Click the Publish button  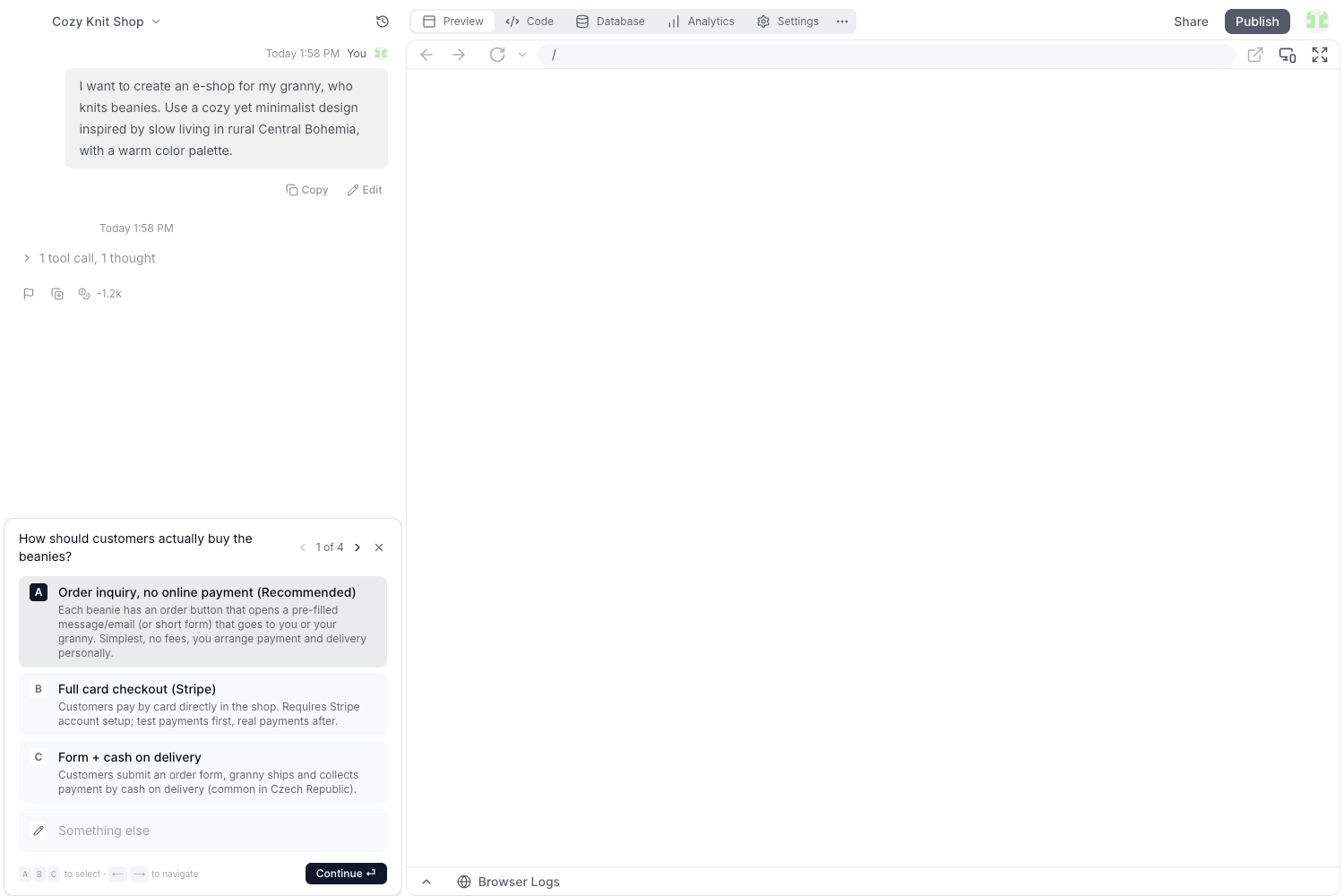(x=1257, y=22)
